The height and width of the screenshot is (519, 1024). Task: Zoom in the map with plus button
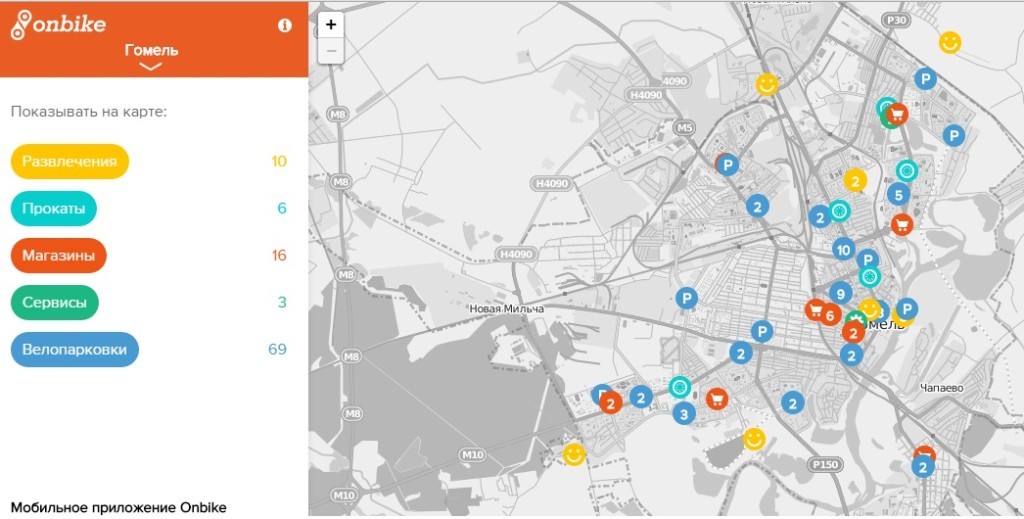[x=331, y=25]
